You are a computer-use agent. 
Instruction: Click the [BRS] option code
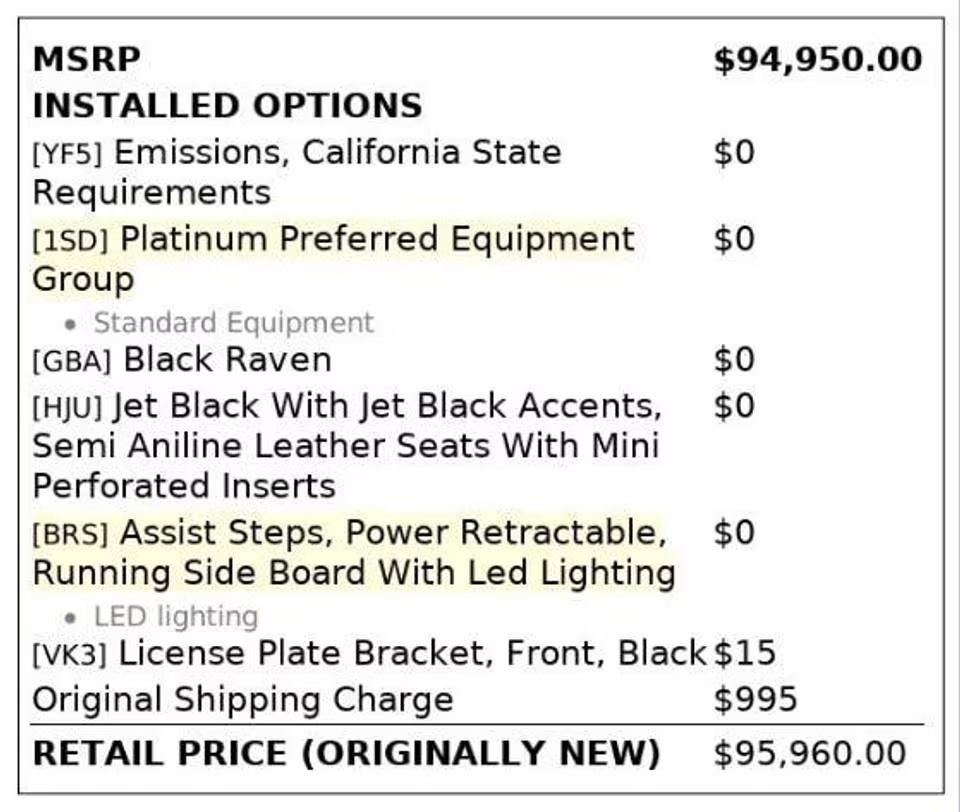point(70,534)
